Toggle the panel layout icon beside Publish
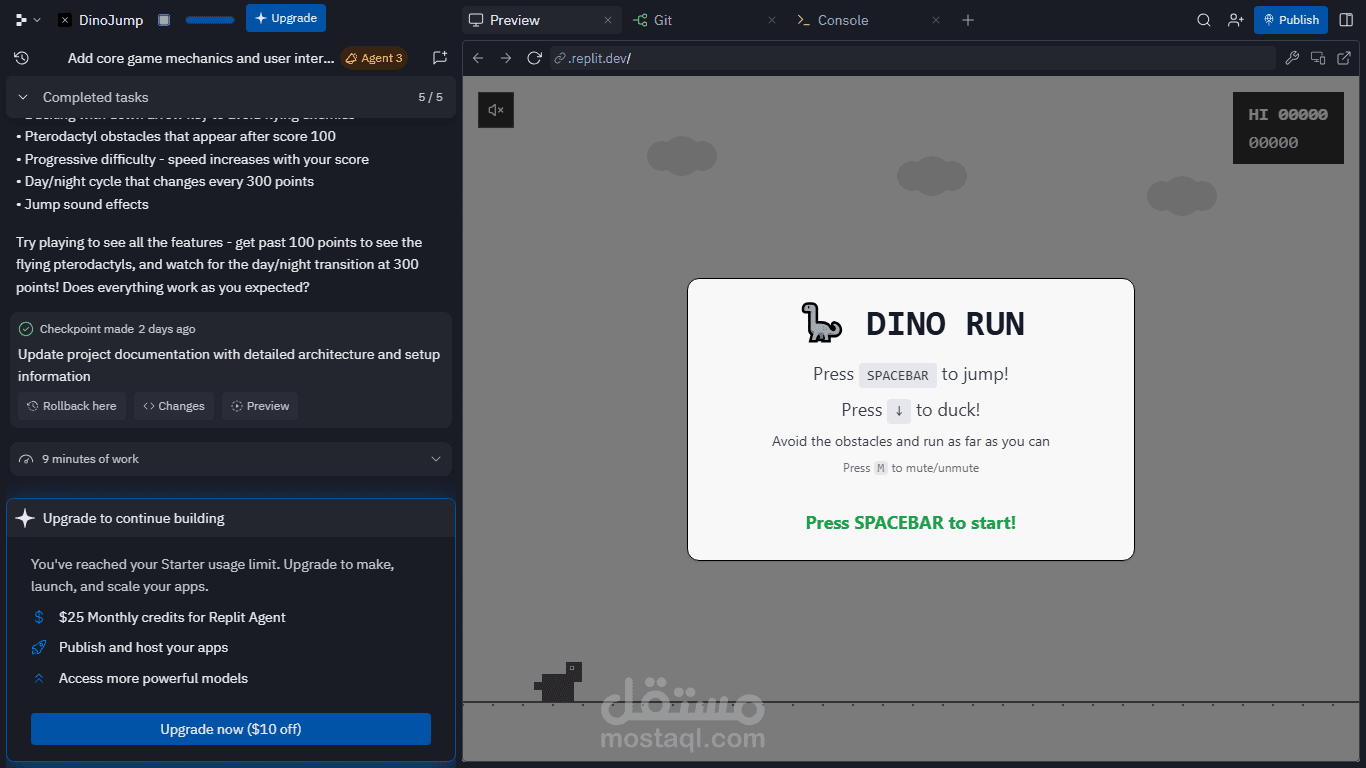Image resolution: width=1366 pixels, height=768 pixels. click(1346, 20)
